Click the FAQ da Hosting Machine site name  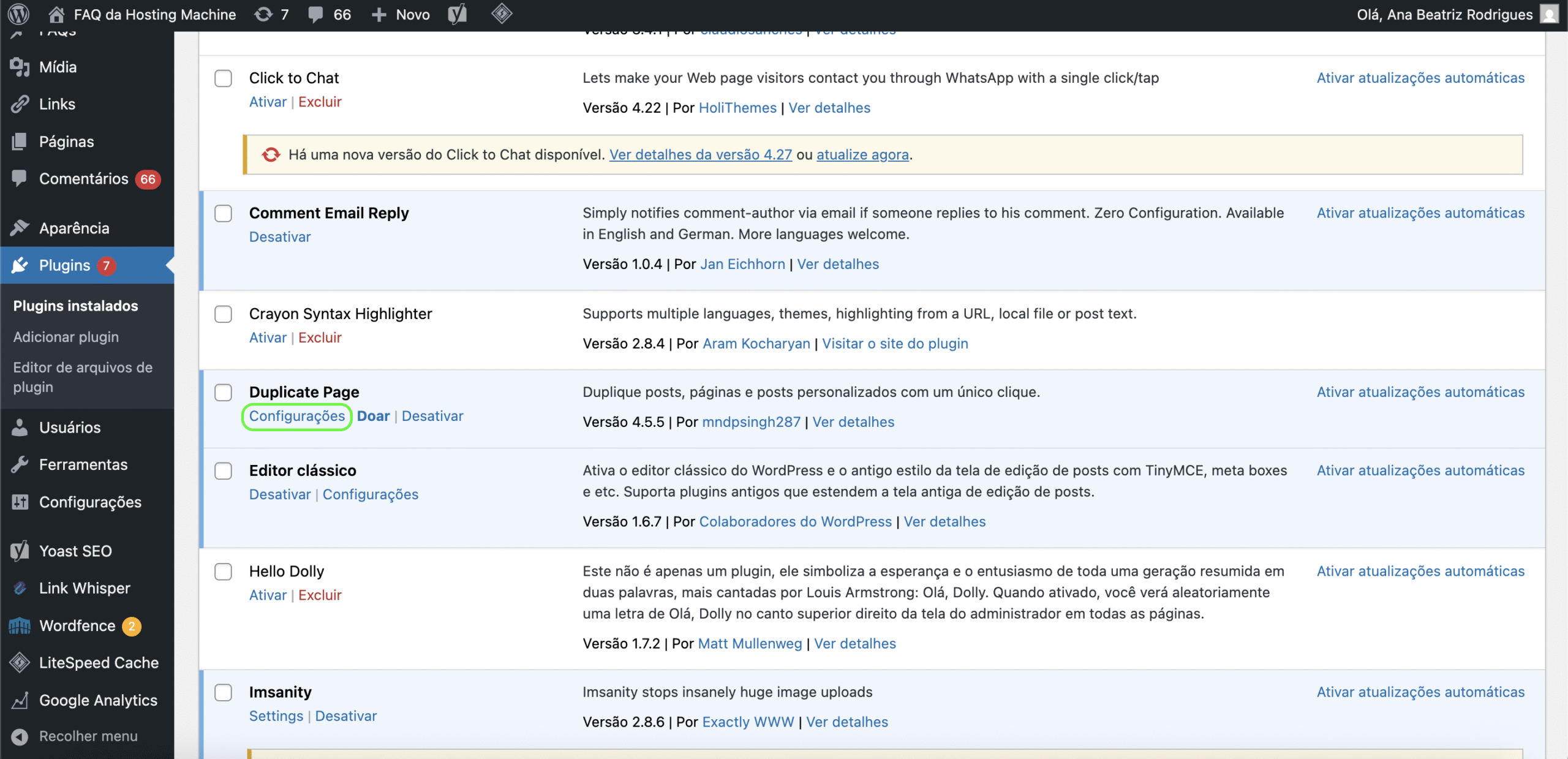click(x=155, y=15)
